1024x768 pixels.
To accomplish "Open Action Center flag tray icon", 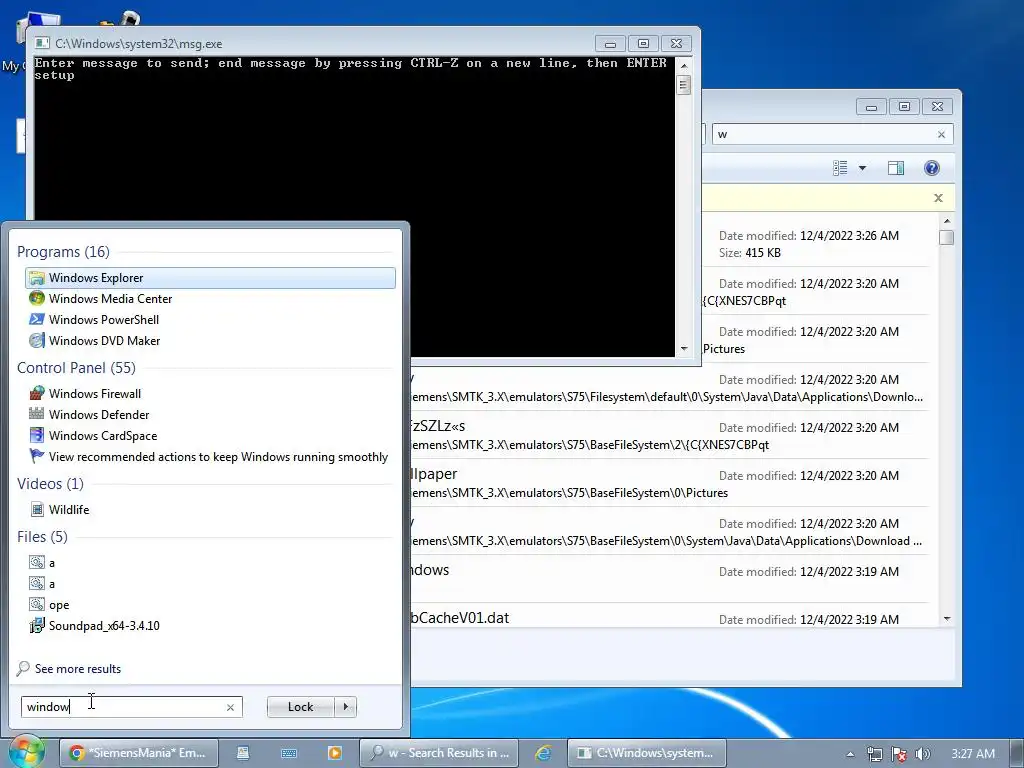I will click(x=899, y=754).
